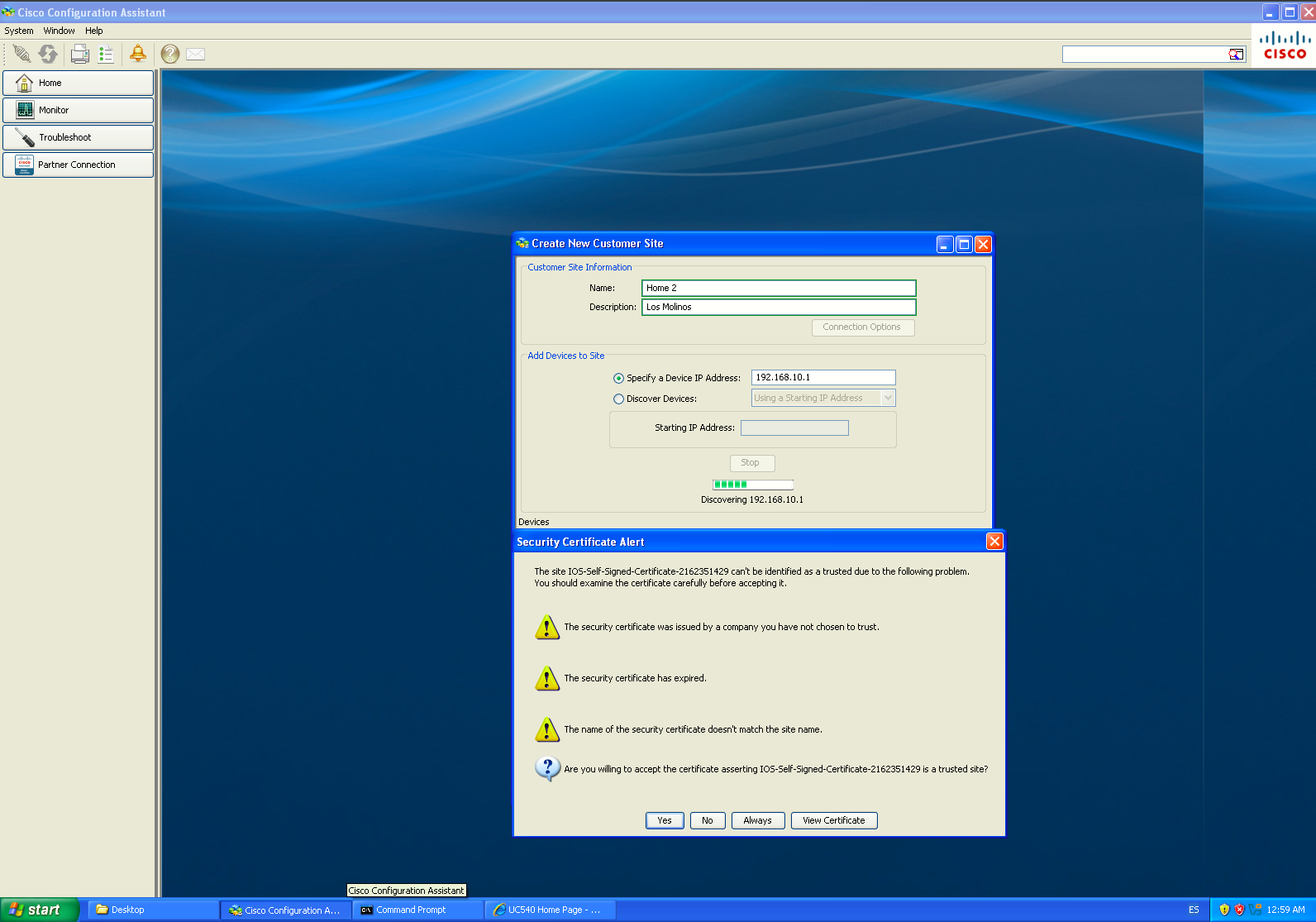Open the Window menu
Viewport: 1316px width, 922px height.
60,31
